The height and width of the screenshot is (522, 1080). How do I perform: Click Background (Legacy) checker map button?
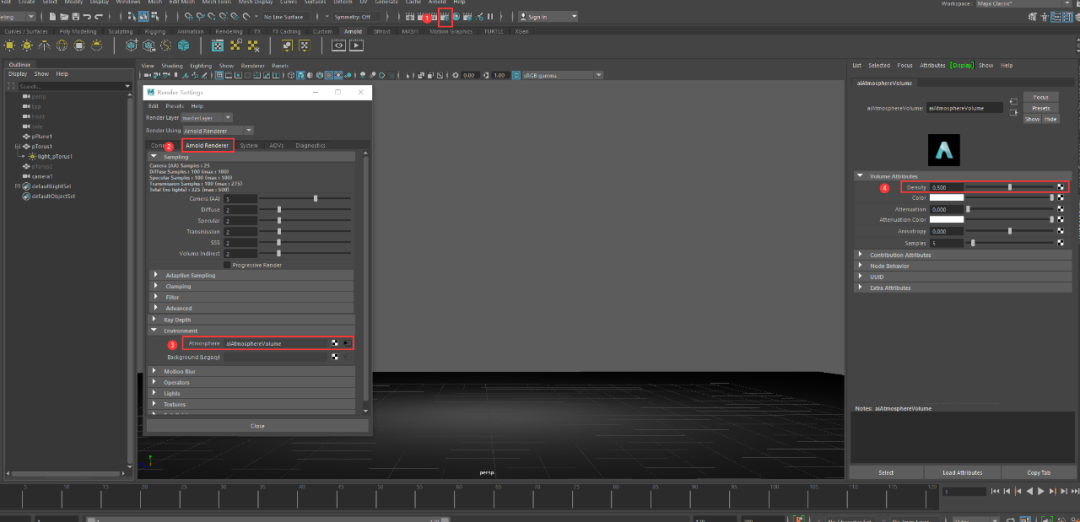[335, 357]
